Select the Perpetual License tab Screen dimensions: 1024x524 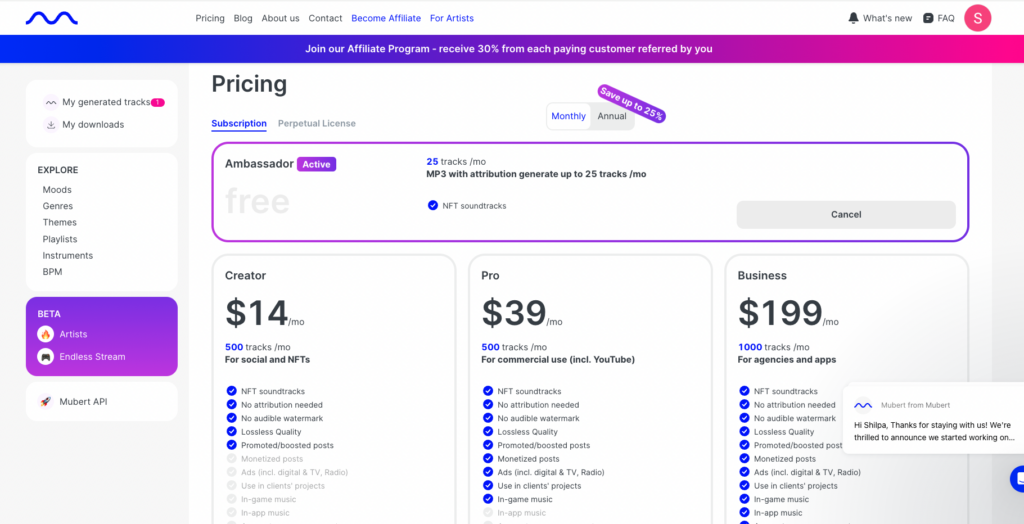point(317,123)
